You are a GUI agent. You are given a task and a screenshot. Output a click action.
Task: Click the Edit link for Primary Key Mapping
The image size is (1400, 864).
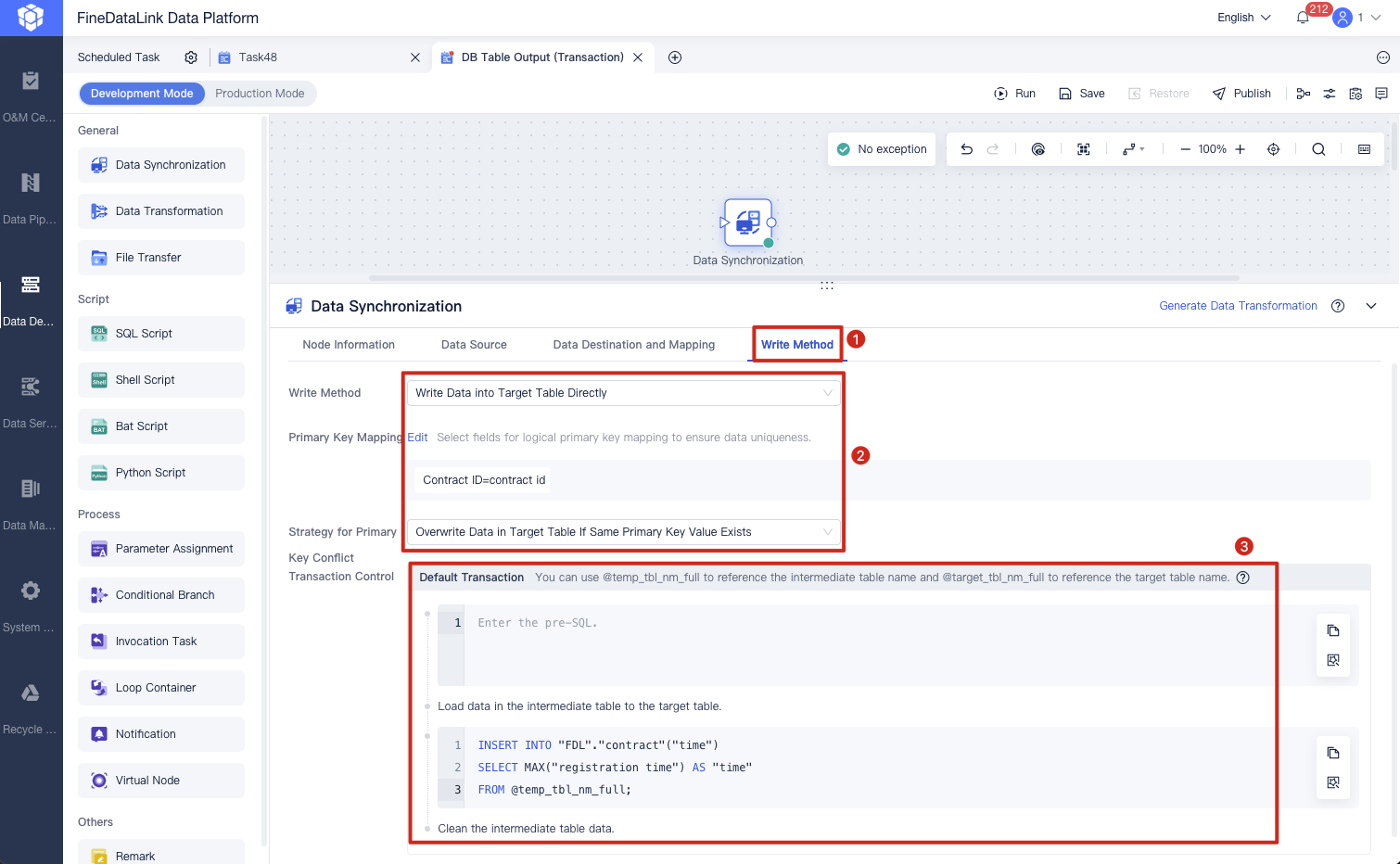417,438
